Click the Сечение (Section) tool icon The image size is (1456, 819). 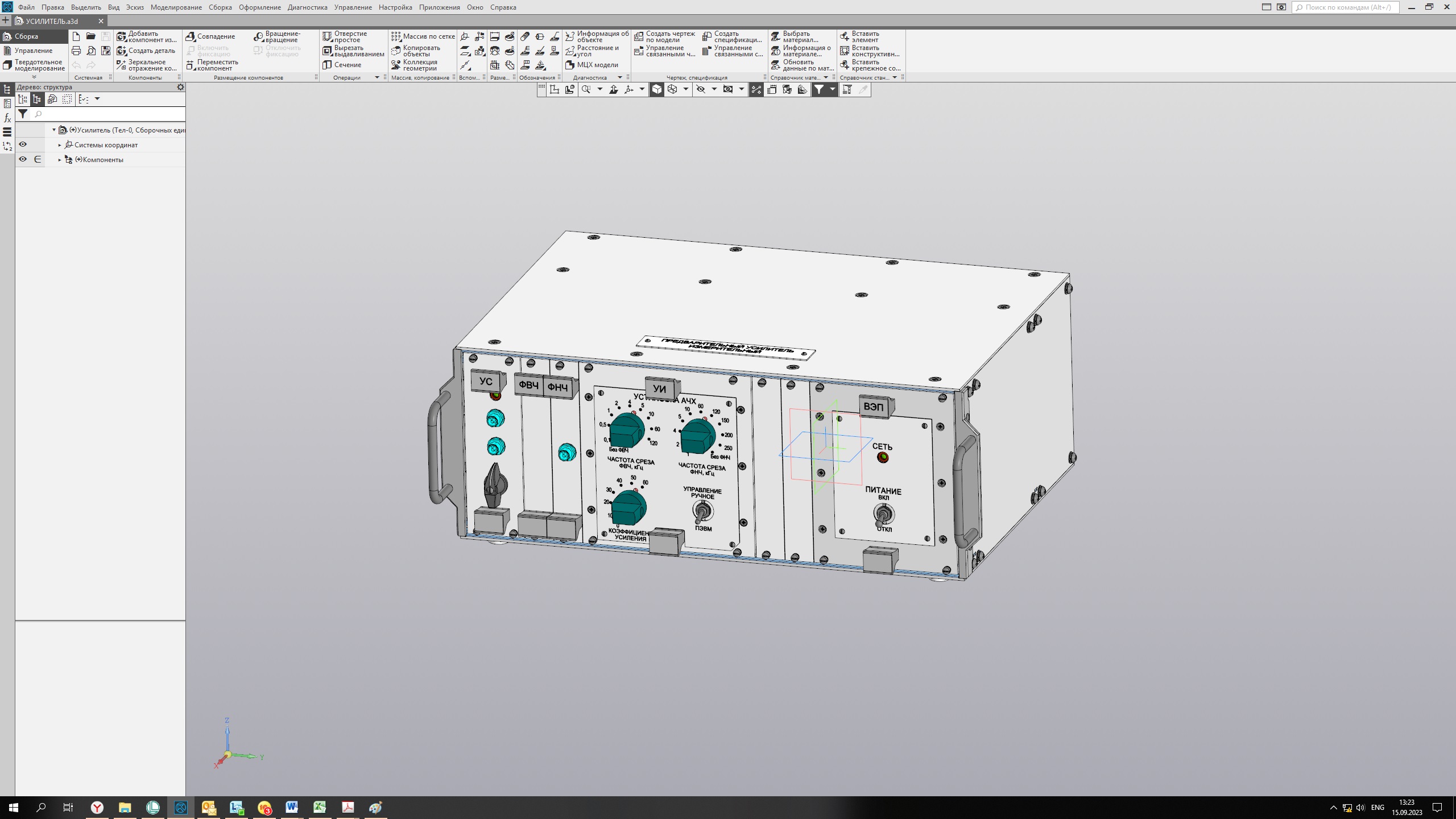click(x=327, y=65)
